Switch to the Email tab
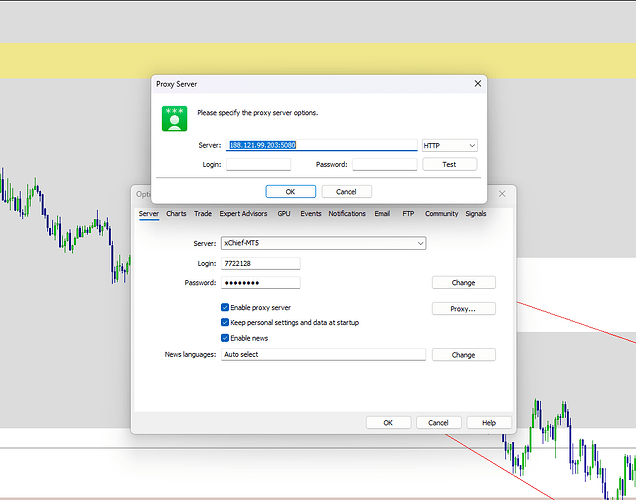 click(382, 214)
